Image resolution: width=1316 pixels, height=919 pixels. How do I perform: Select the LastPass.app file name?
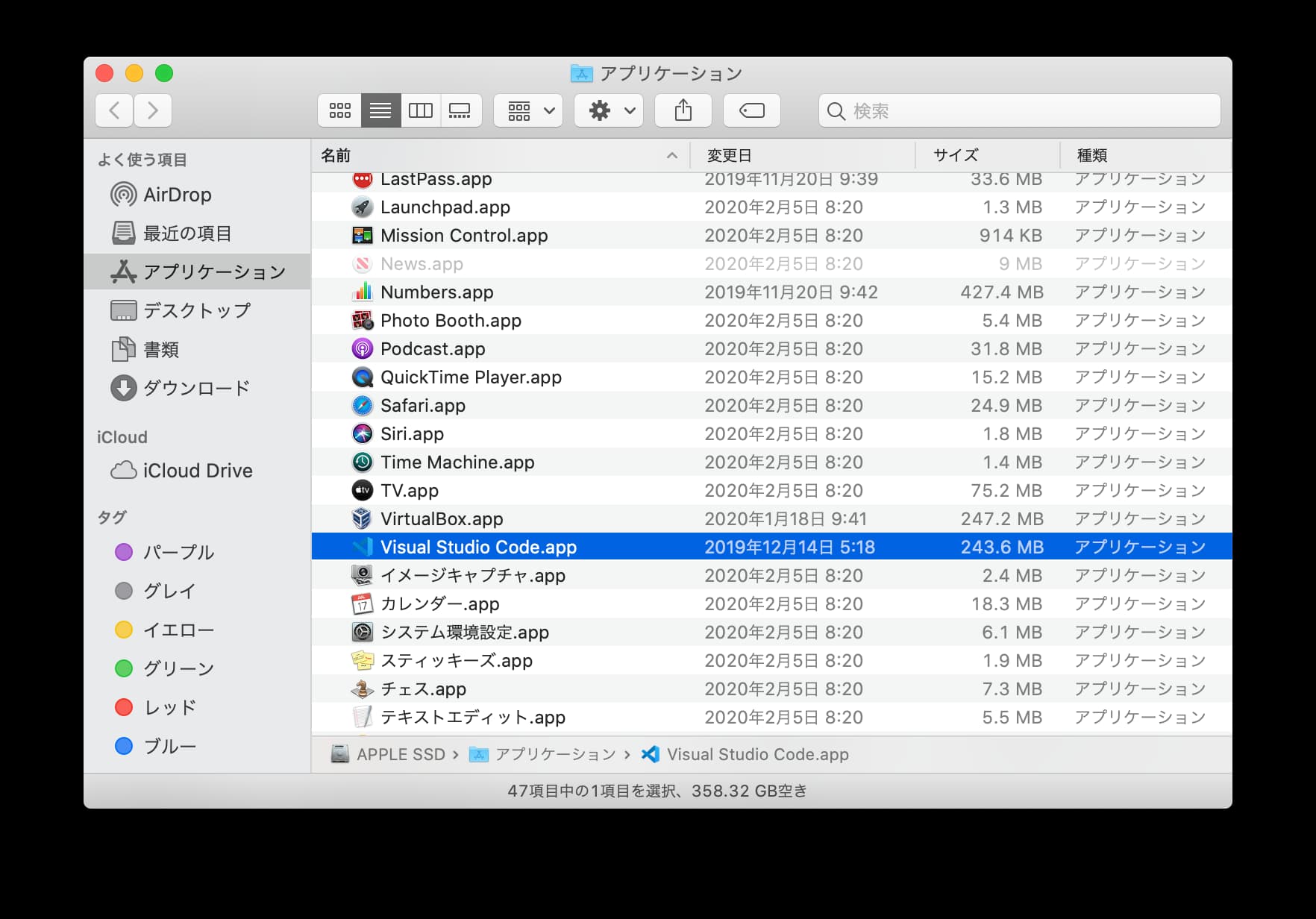(436, 180)
